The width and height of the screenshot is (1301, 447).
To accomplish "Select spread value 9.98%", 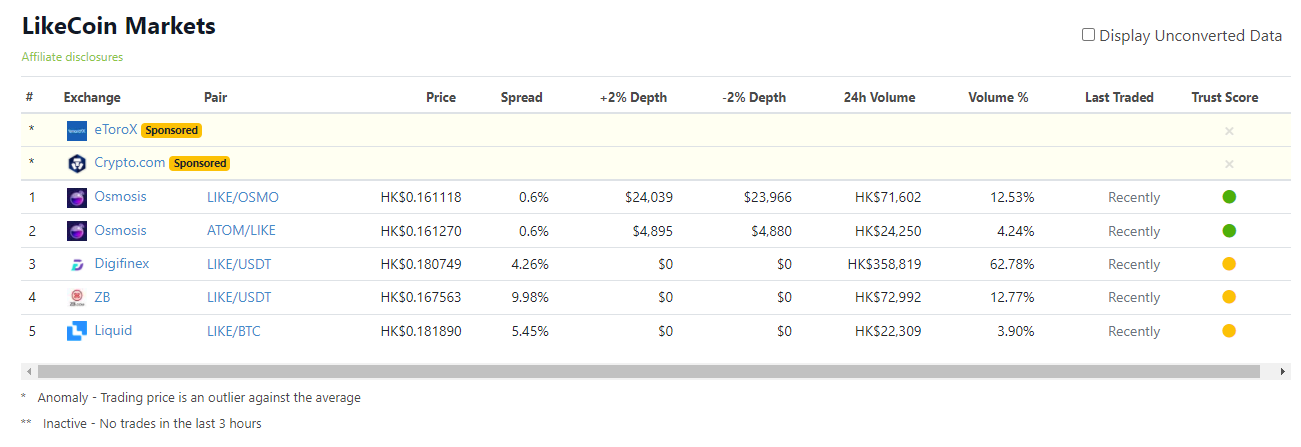I will tap(530, 297).
